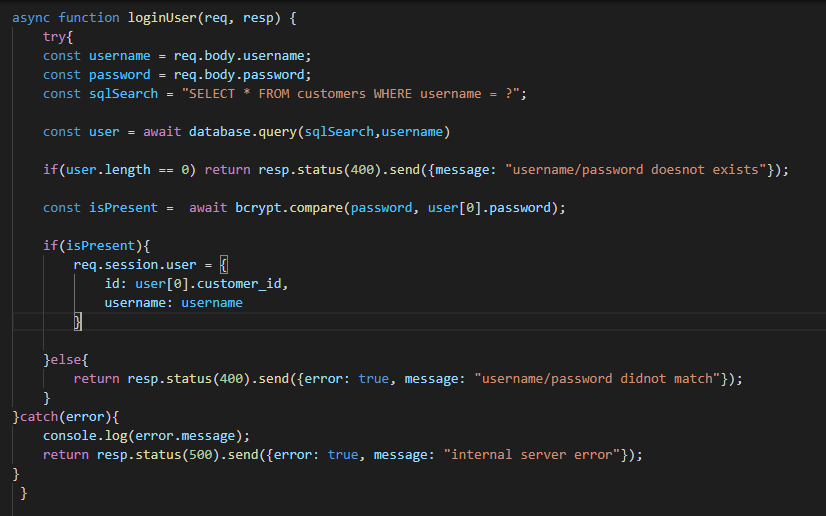
Task: Click the 'try{' statement
Action: coord(58,37)
